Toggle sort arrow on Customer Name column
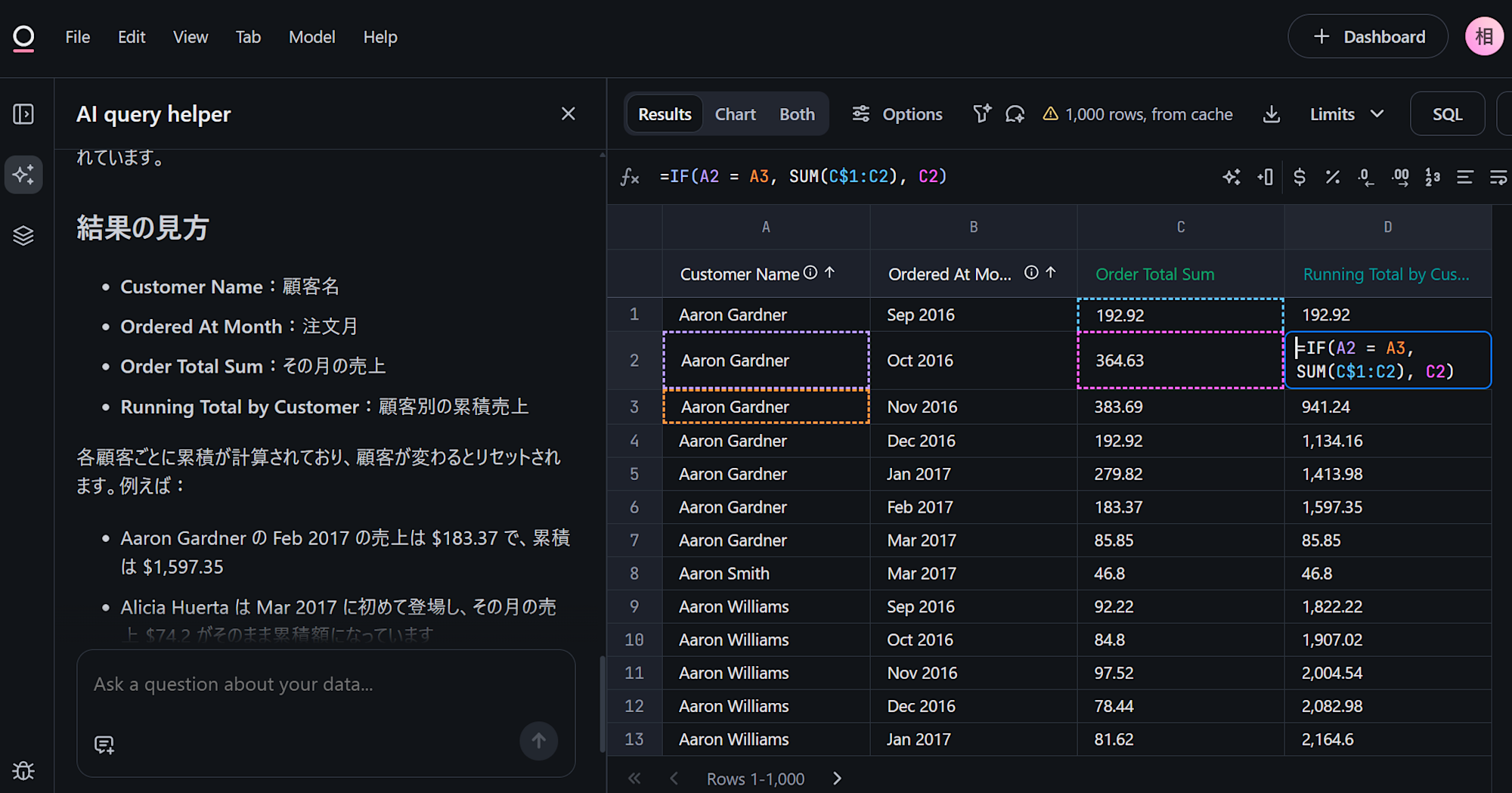 (830, 273)
